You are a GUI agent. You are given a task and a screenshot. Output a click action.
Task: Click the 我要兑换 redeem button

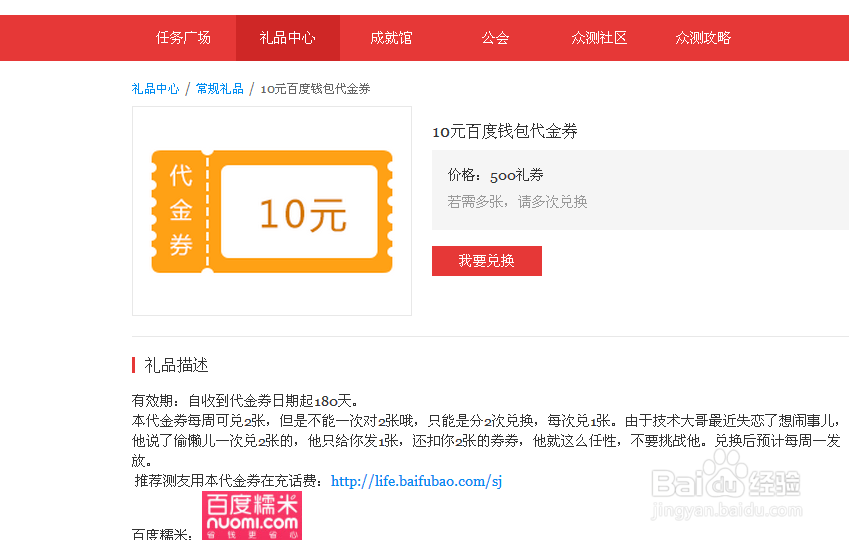pos(487,261)
